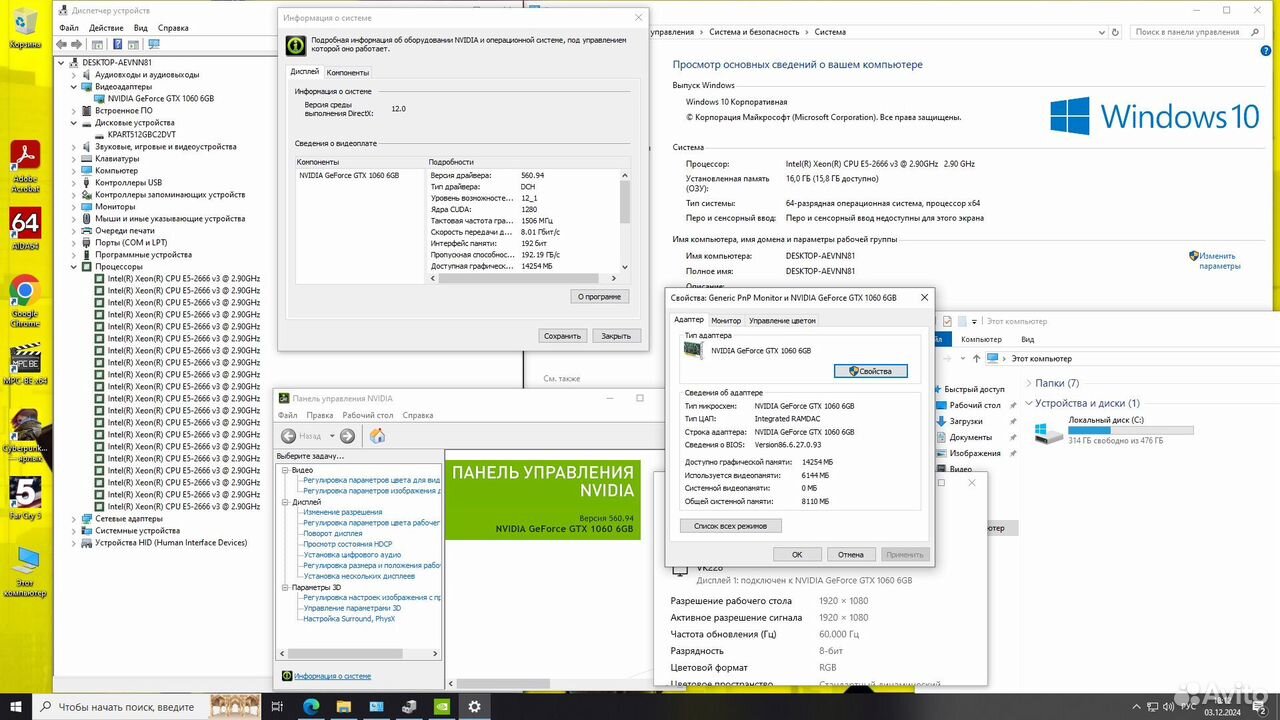Click the Свойства button in adapter properties
1280x720 pixels.
870,371
